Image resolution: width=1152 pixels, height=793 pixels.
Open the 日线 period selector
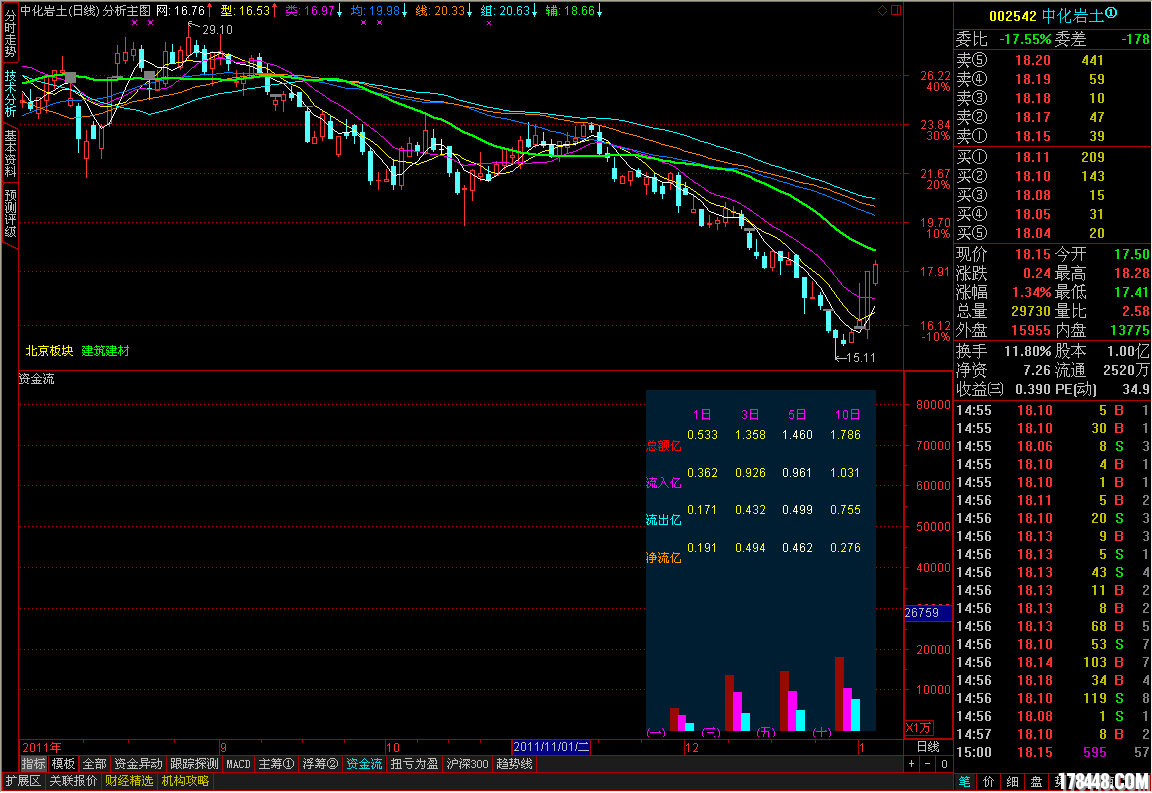[927, 747]
